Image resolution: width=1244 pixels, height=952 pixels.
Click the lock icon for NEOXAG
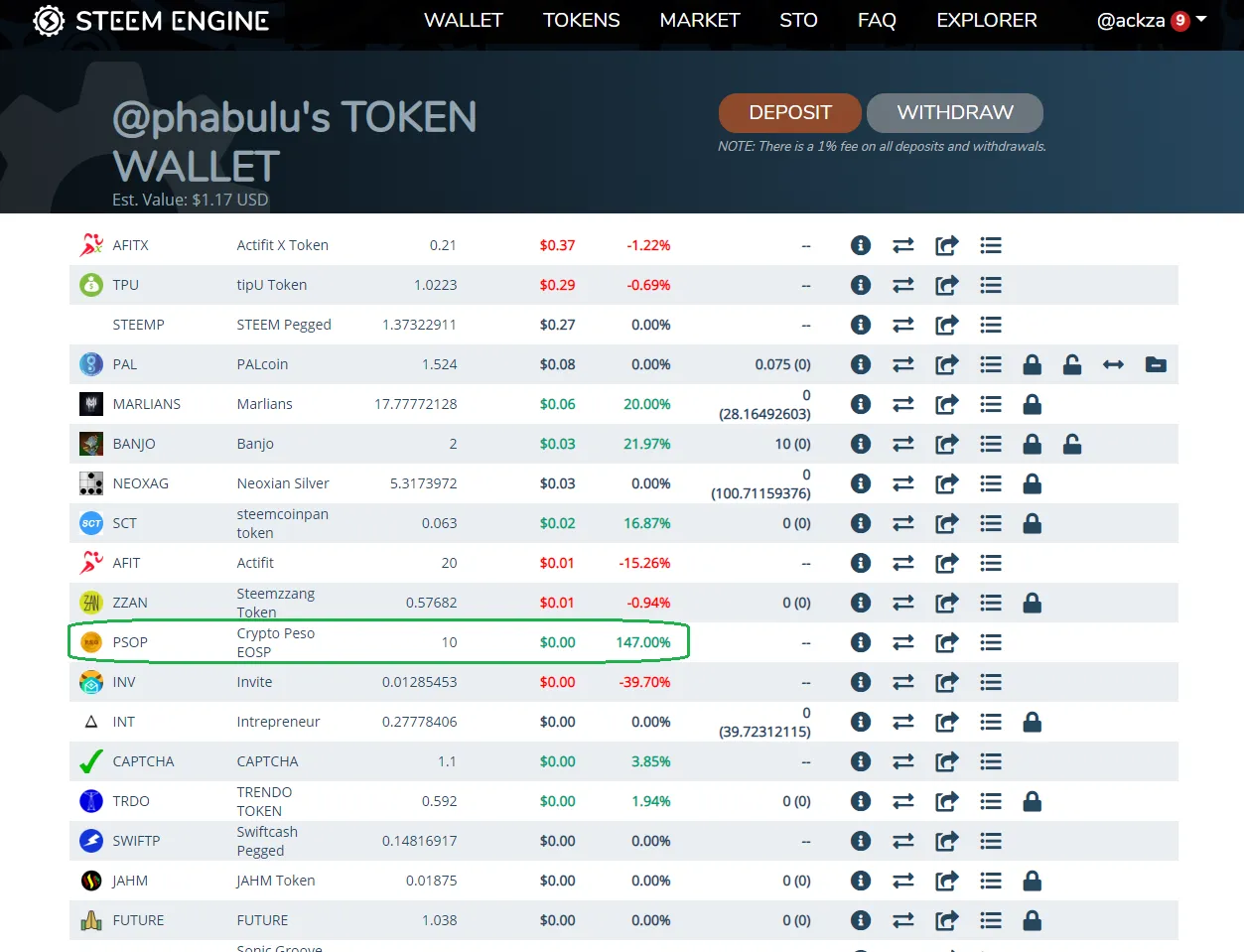pyautogui.click(x=1033, y=483)
